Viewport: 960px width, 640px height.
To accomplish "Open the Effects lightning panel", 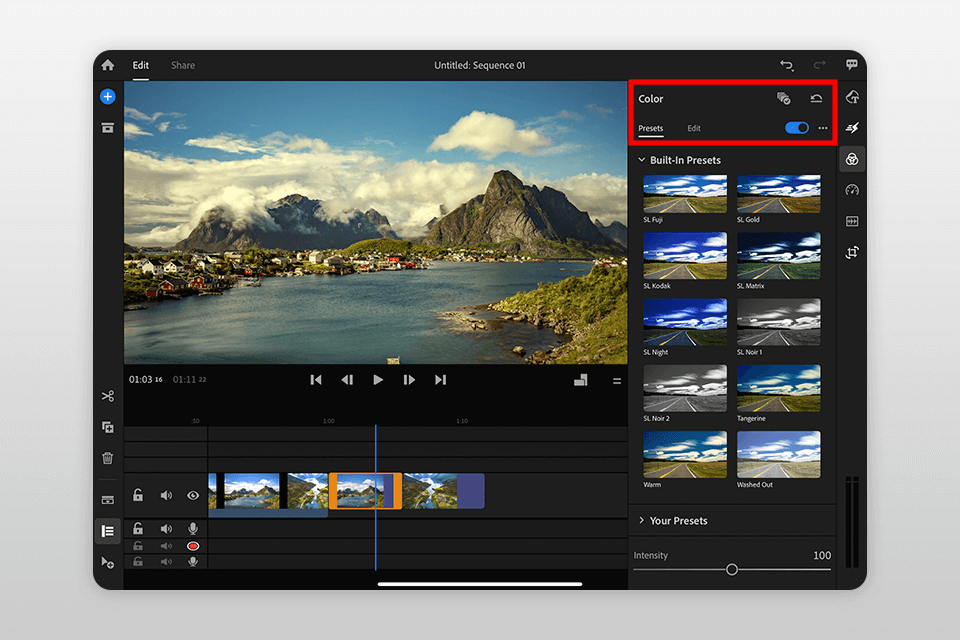I will click(852, 128).
